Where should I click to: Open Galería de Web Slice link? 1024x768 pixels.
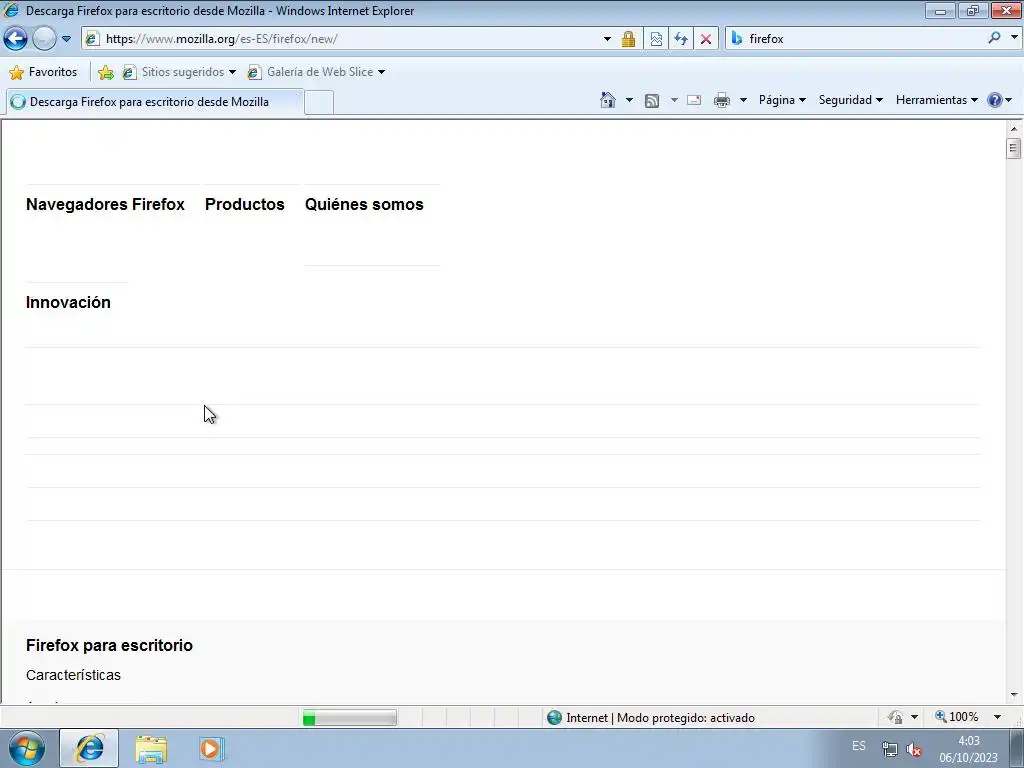pos(316,72)
